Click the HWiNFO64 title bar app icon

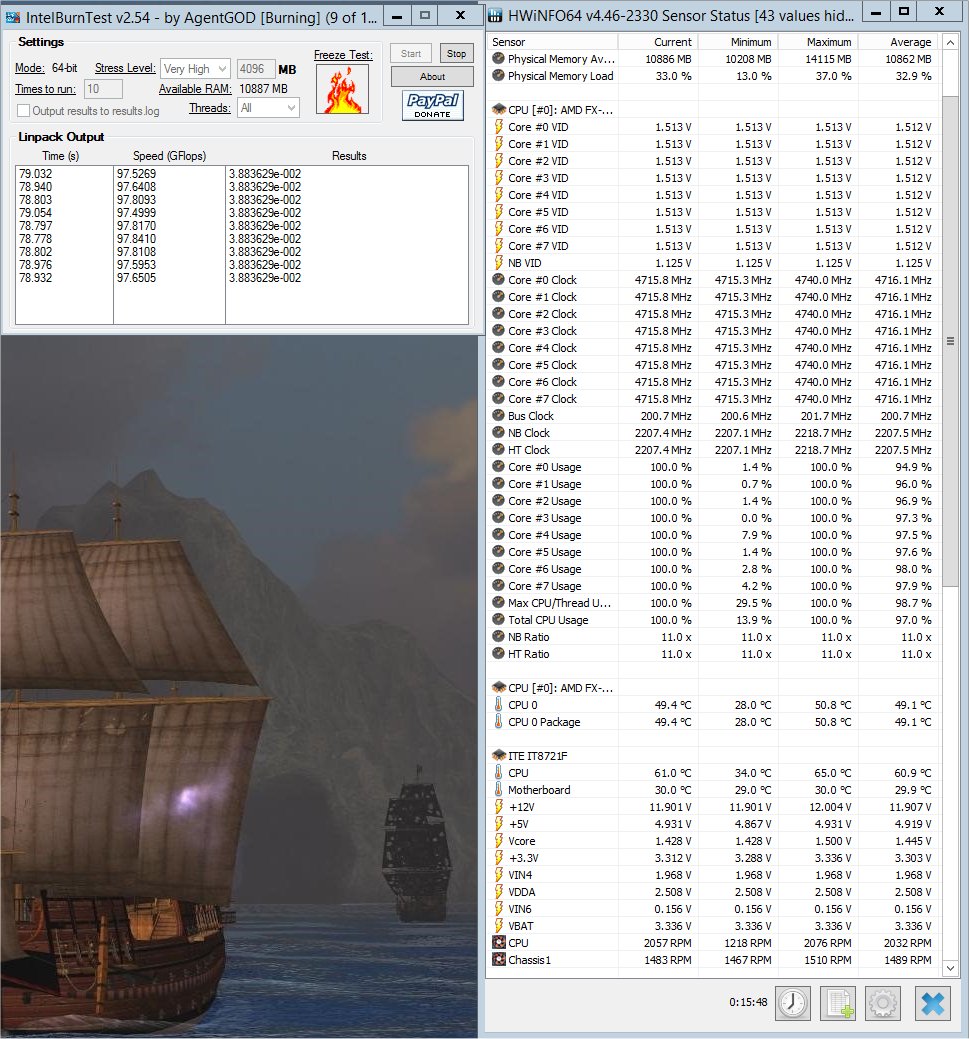495,15
